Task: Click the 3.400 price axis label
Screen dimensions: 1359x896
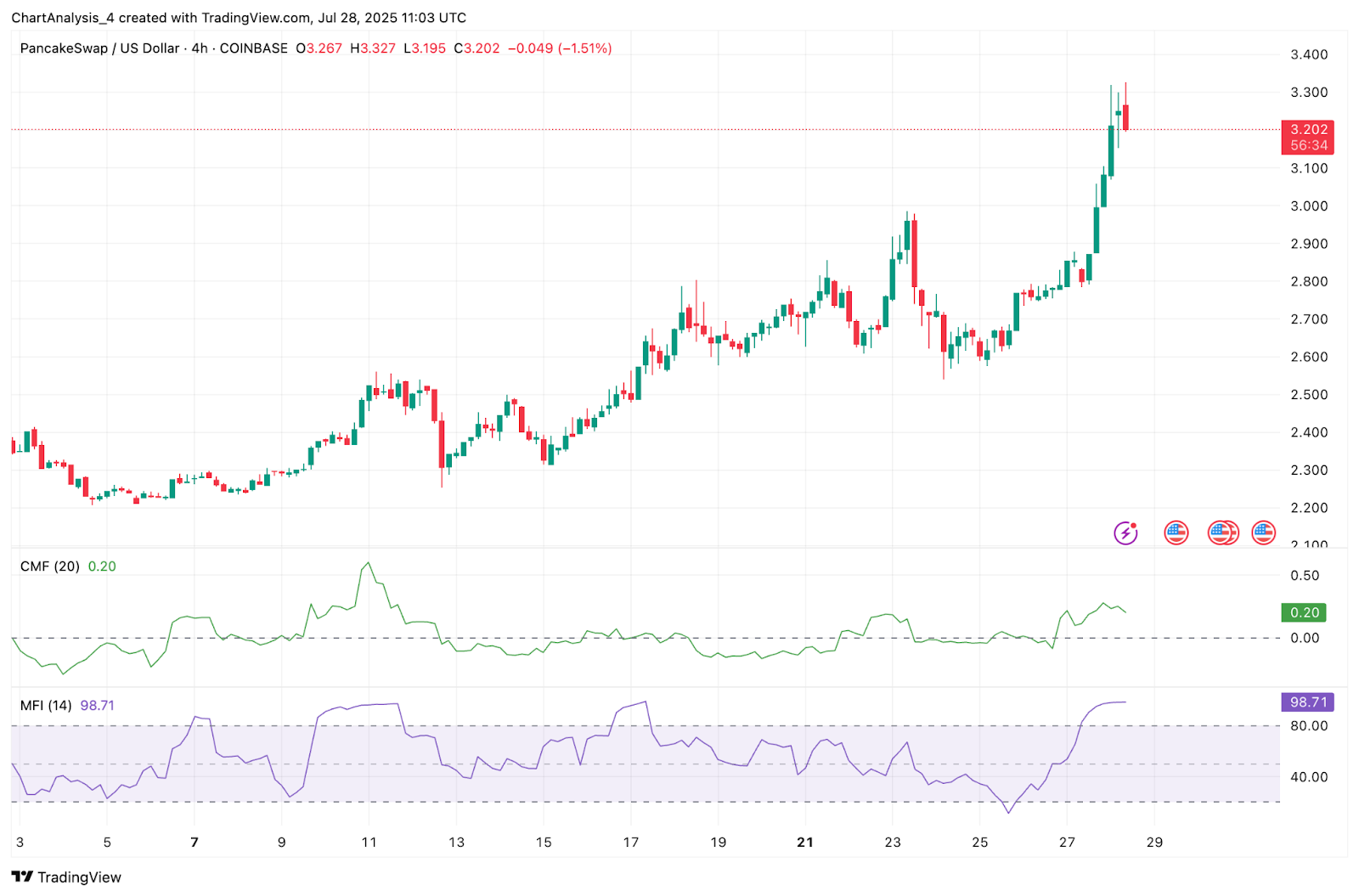Action: (1309, 54)
